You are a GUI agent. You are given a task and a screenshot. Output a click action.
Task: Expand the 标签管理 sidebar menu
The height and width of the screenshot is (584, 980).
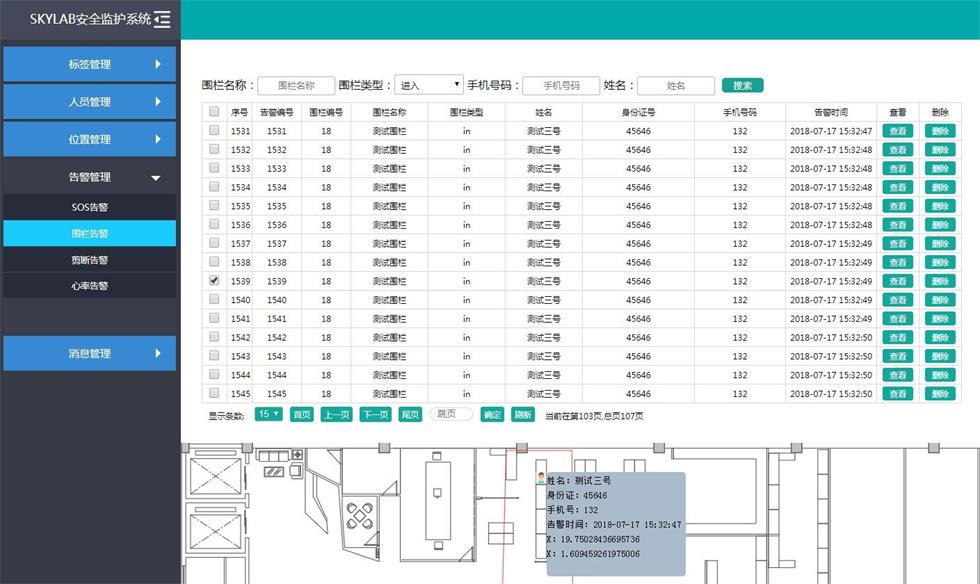tap(90, 63)
